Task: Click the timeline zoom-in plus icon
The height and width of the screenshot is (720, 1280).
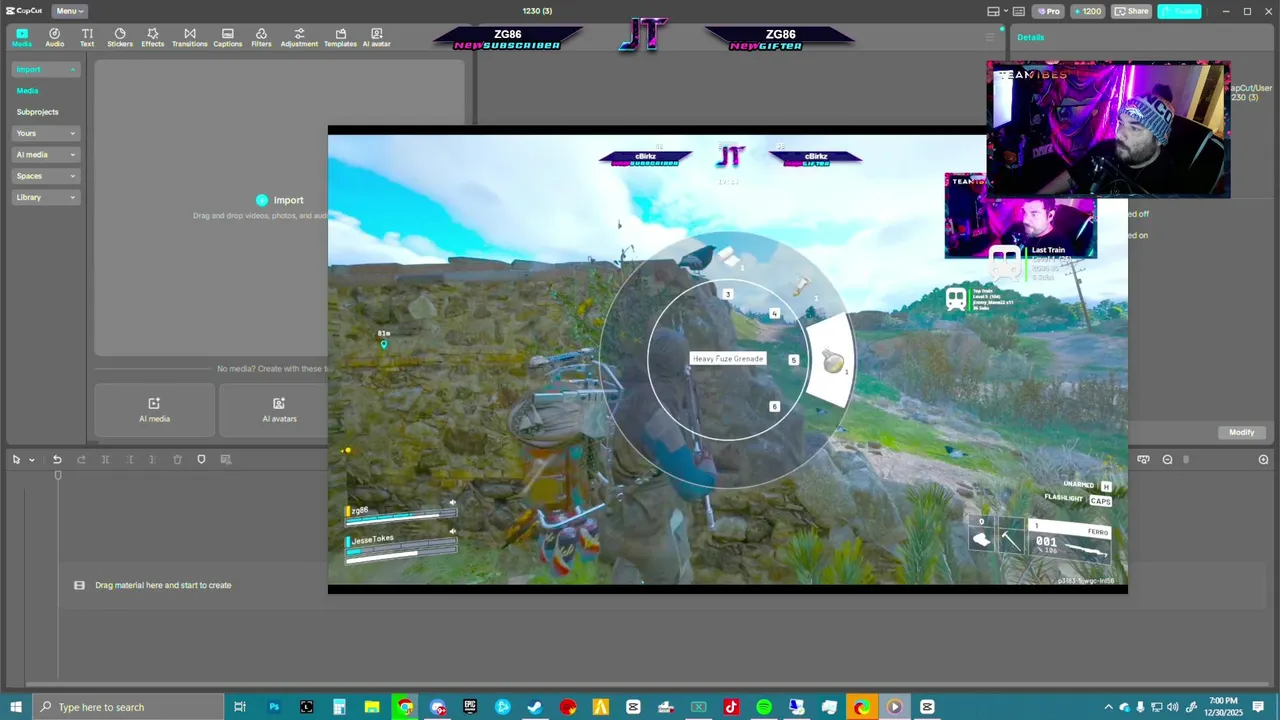Action: point(1263,459)
